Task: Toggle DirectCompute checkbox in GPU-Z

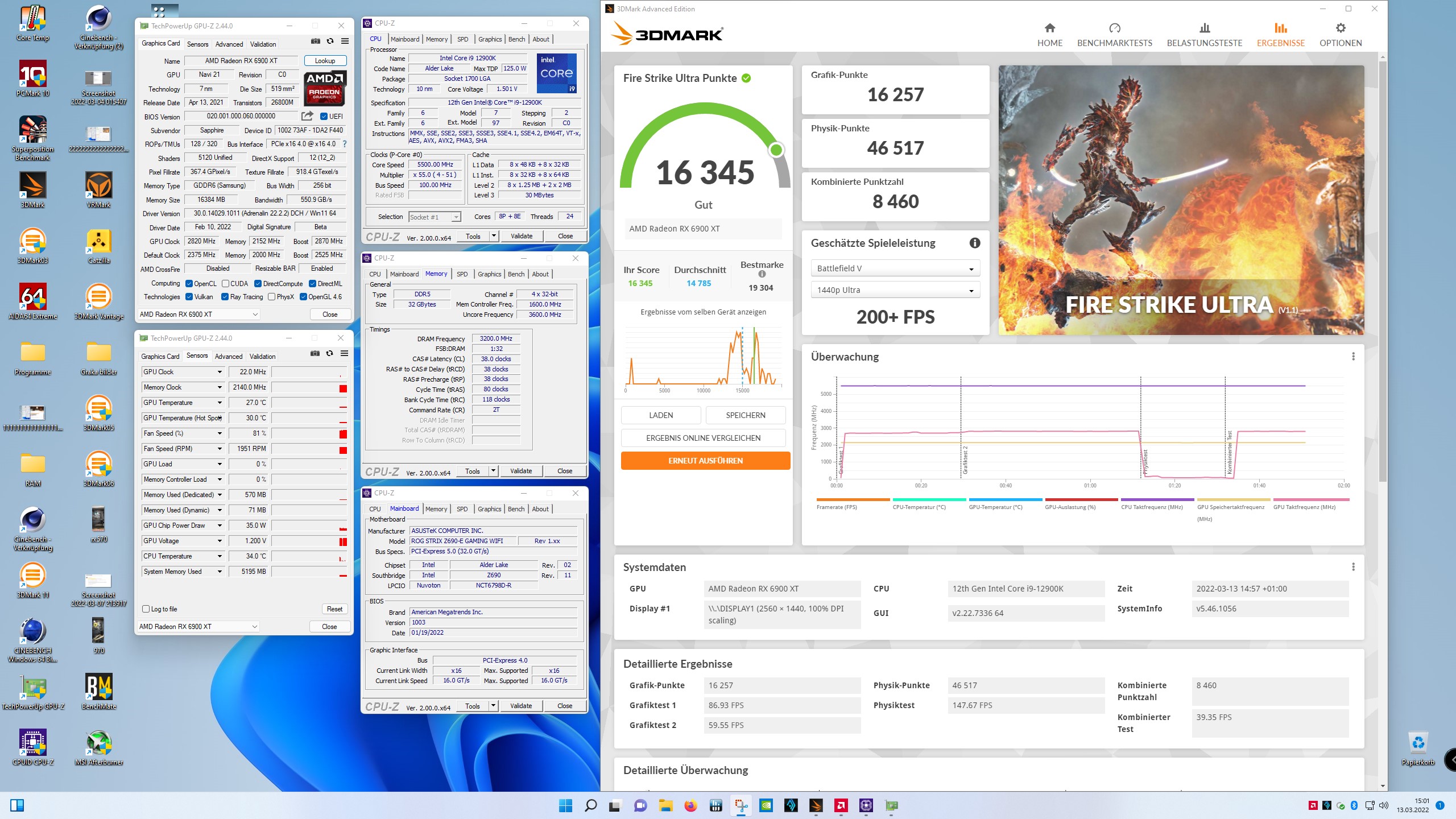Action: [258, 284]
